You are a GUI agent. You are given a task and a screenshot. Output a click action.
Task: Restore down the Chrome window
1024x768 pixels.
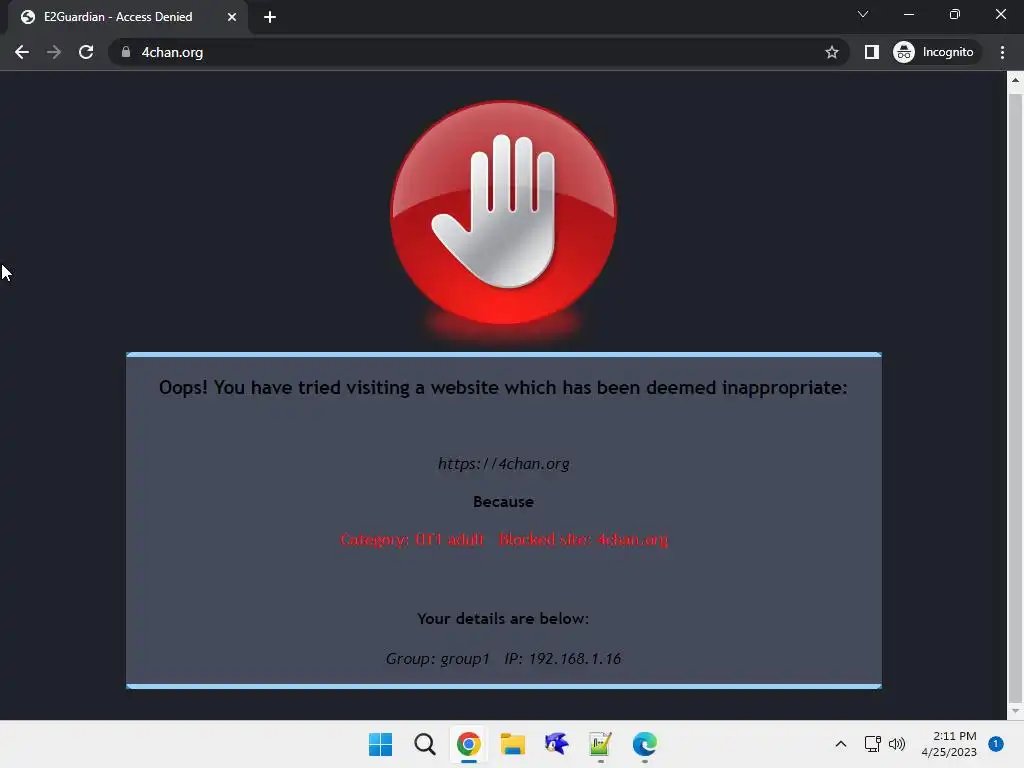pos(955,14)
